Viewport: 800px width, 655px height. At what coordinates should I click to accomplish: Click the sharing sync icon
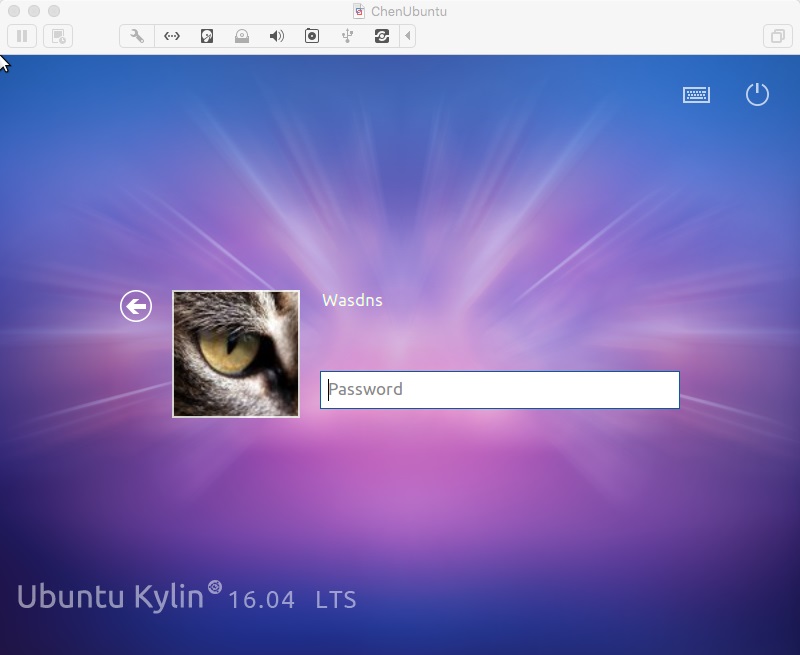click(x=382, y=36)
